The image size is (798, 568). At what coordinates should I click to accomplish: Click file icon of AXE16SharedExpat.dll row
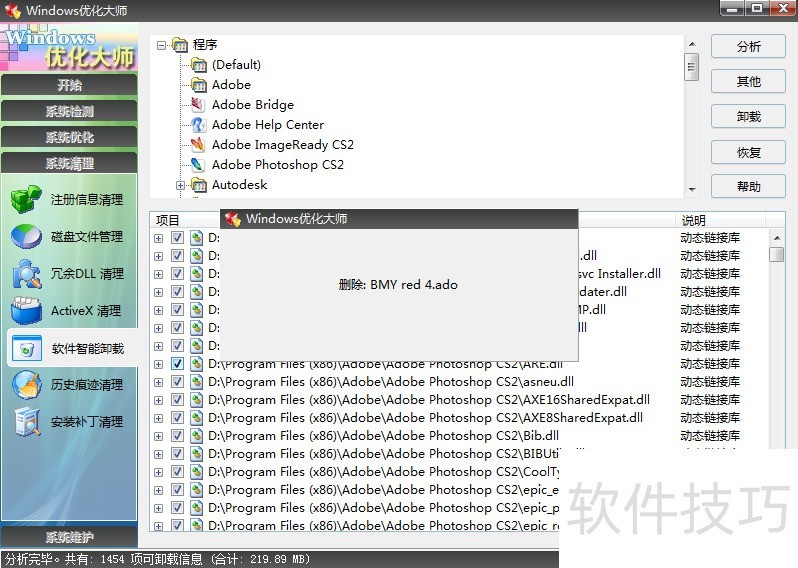click(x=196, y=400)
